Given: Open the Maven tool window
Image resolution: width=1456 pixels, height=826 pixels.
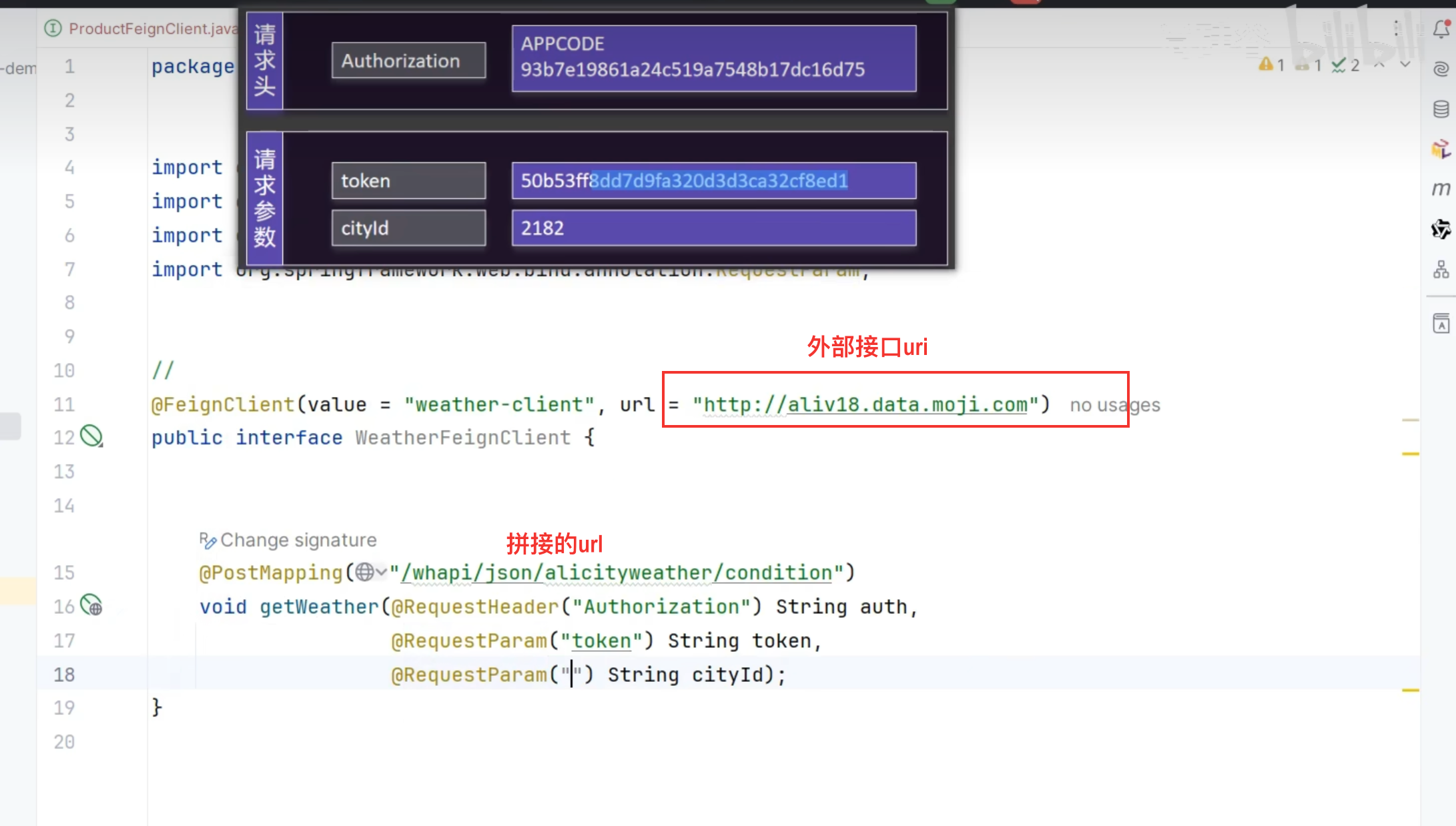Looking at the screenshot, I should (1441, 189).
